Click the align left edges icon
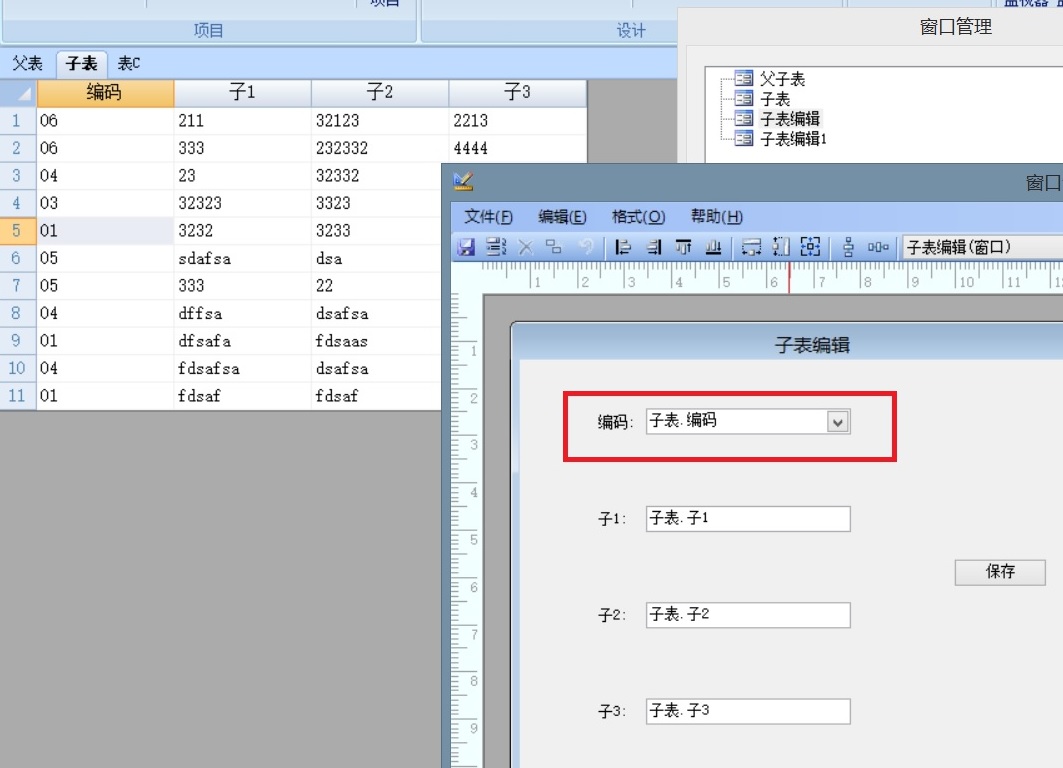The width and height of the screenshot is (1063, 768). coord(623,247)
